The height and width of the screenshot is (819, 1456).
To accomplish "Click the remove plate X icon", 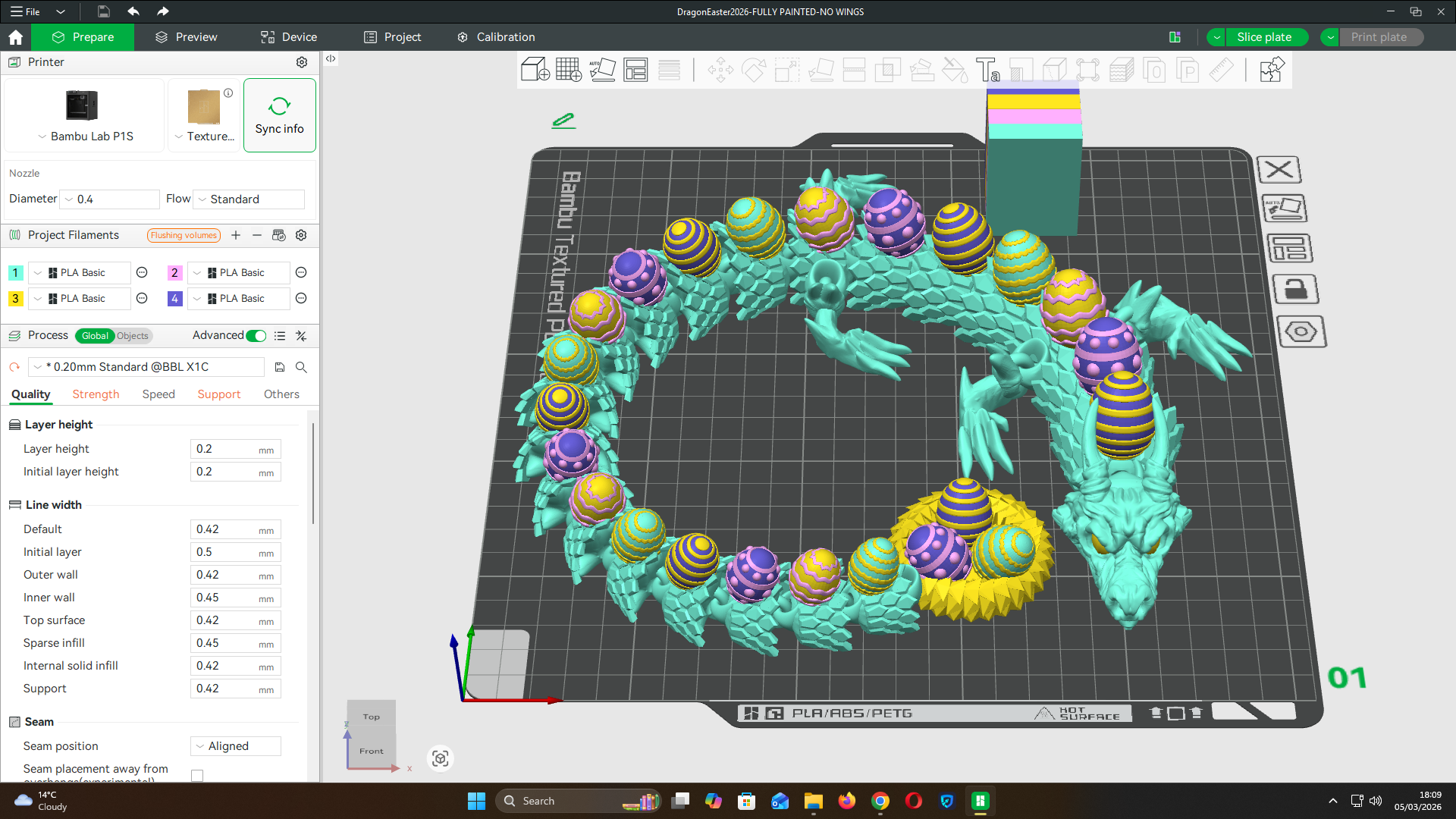I will pos(1279,170).
